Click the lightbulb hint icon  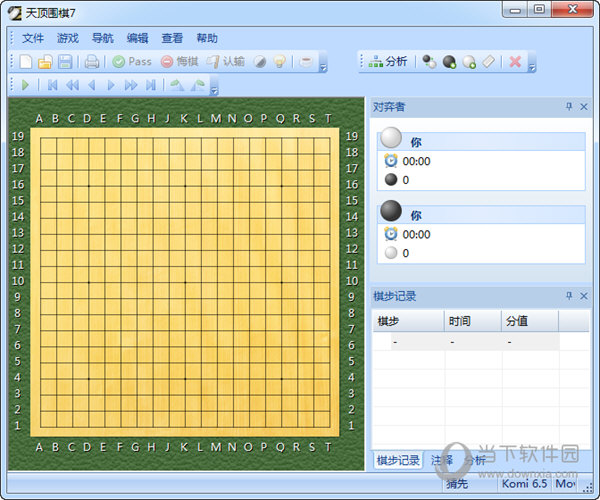[x=279, y=62]
